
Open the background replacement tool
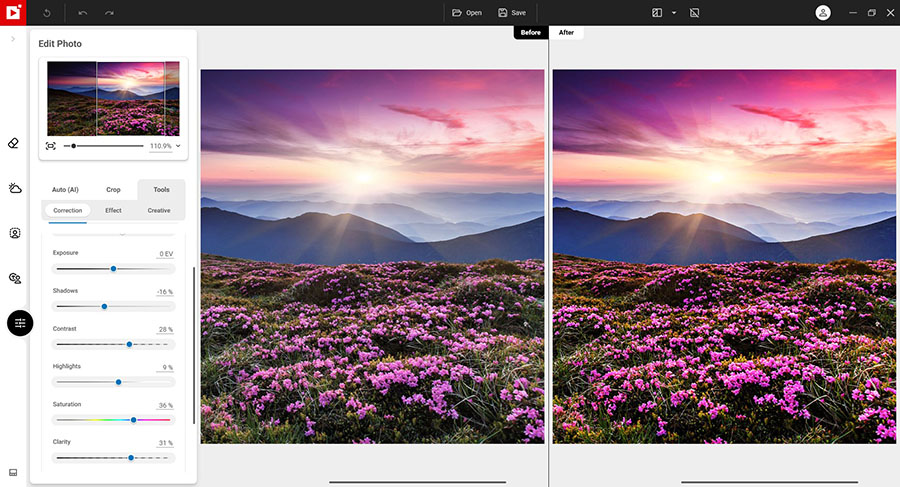pyautogui.click(x=14, y=278)
